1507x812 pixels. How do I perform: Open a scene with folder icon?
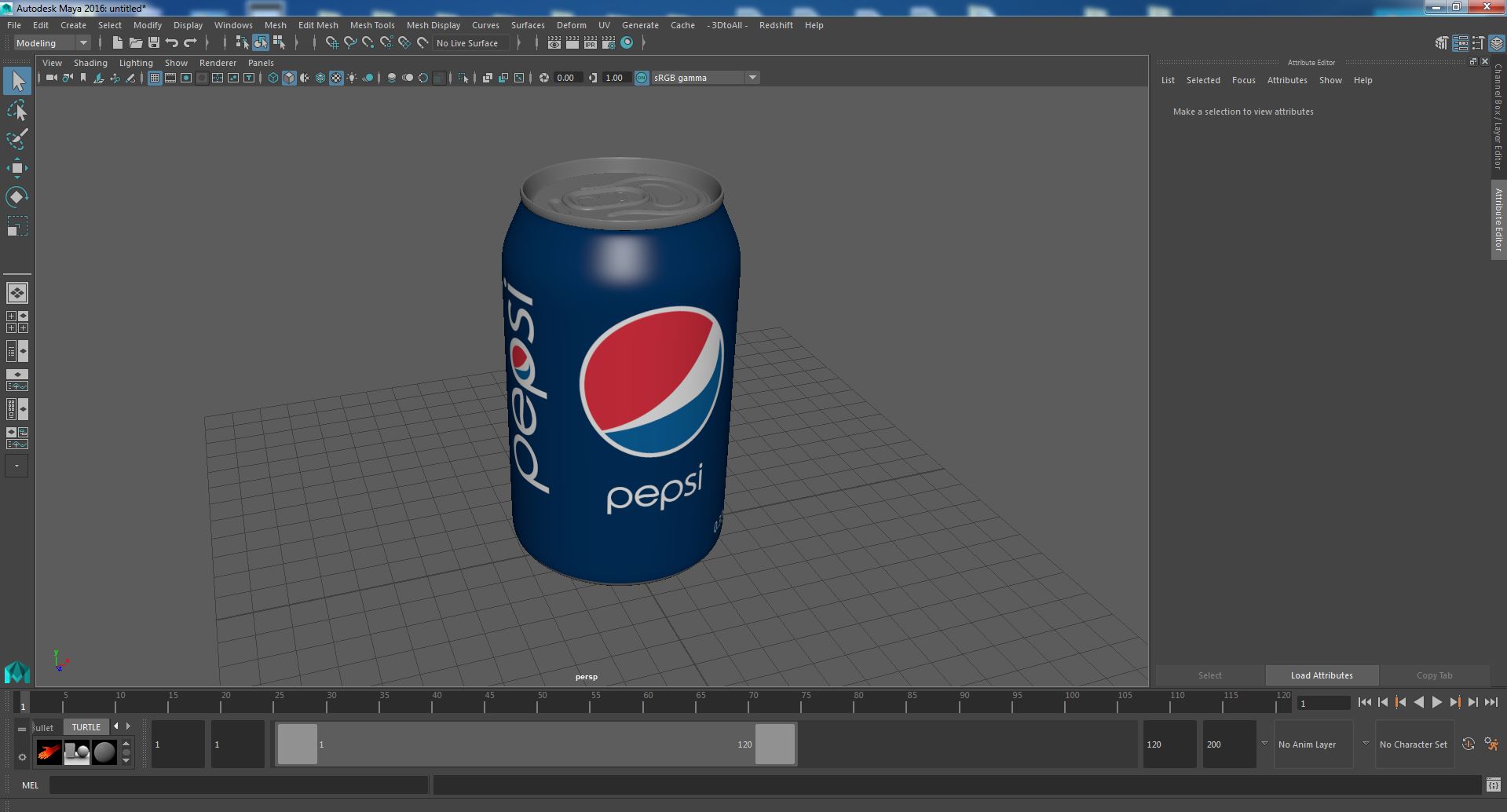pyautogui.click(x=136, y=43)
